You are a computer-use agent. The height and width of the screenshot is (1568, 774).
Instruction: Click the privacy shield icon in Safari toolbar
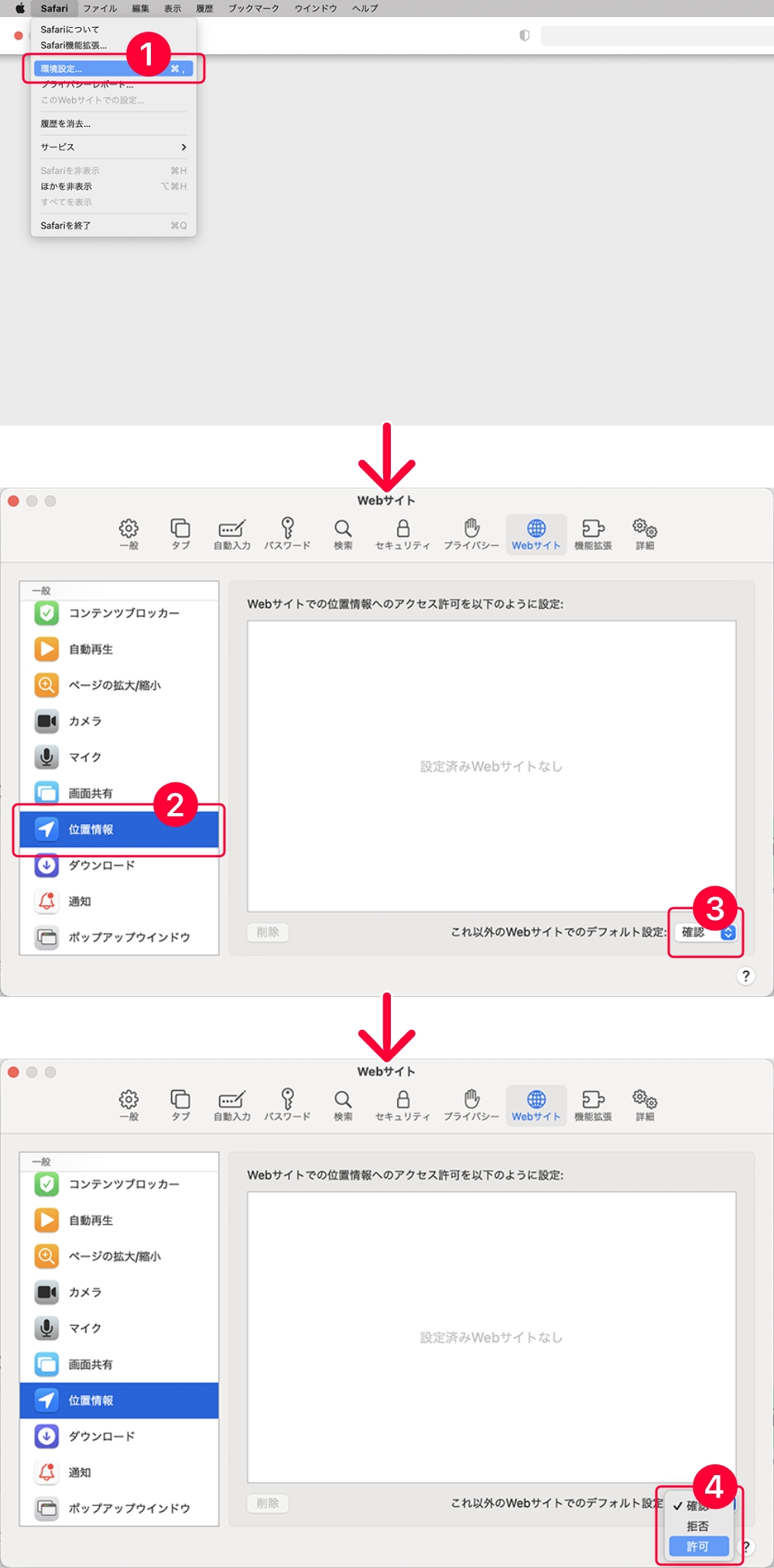click(525, 36)
